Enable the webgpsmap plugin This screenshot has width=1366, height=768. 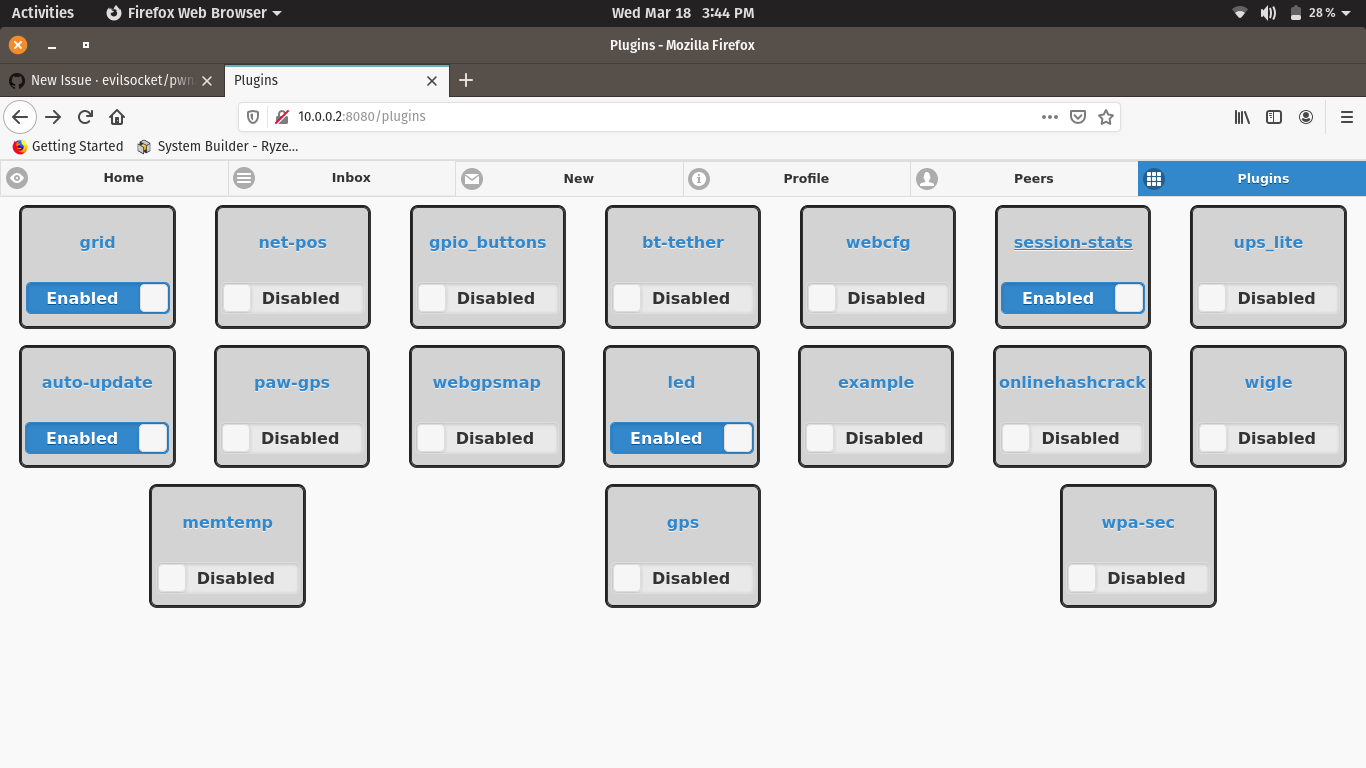point(486,438)
